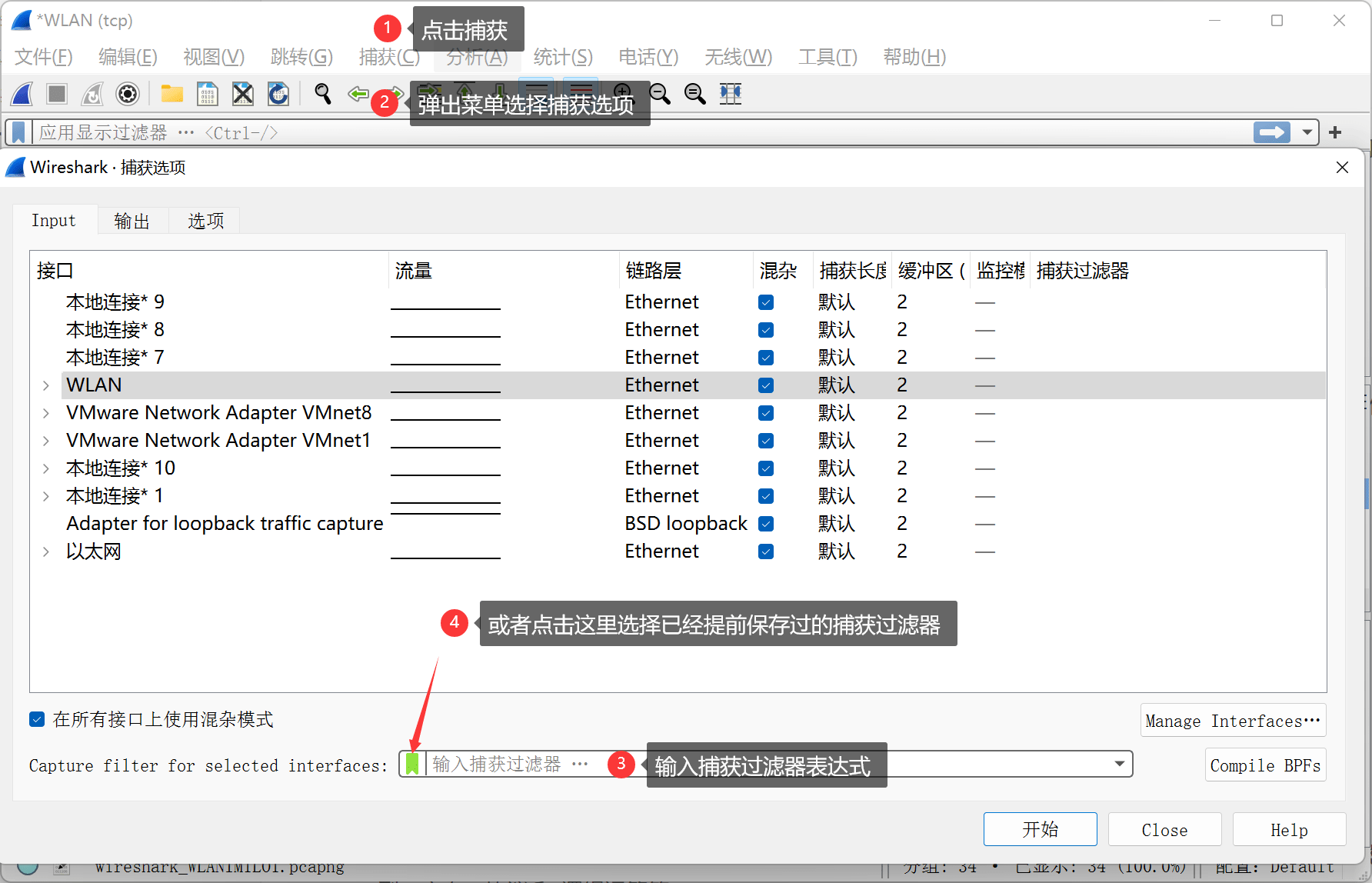Screen dimensions: 1372x883
Task: Open saved capture filters bookmark icon
Action: [412, 764]
